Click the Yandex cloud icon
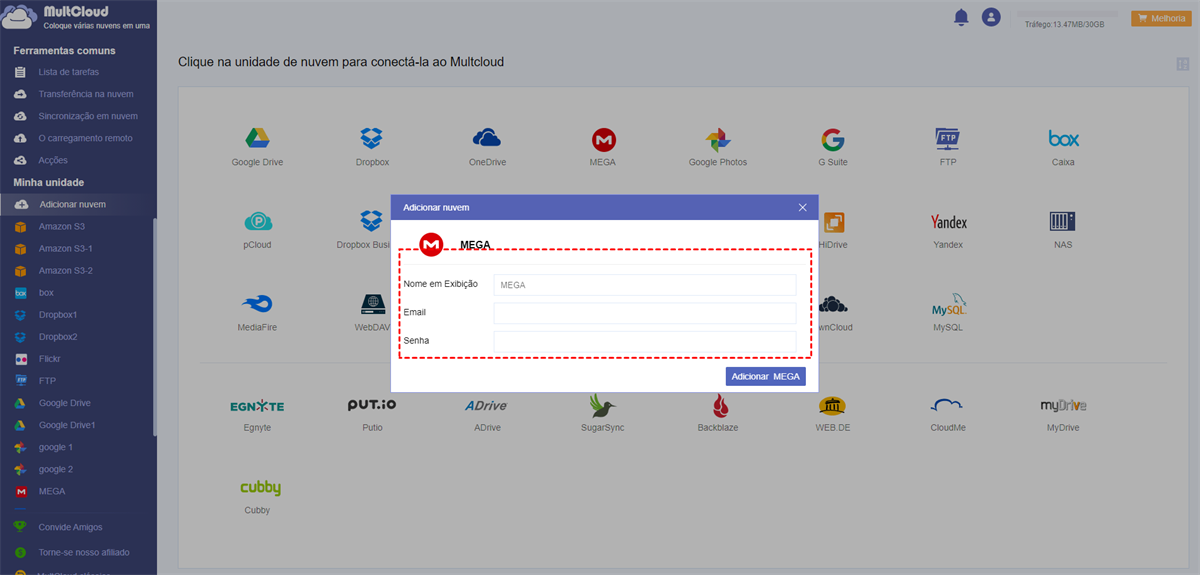 948,222
